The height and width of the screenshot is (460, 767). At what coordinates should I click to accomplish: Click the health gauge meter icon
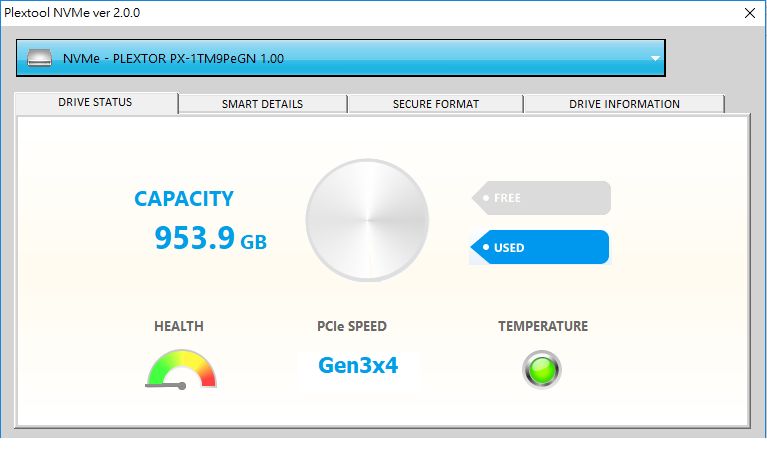coord(181,369)
